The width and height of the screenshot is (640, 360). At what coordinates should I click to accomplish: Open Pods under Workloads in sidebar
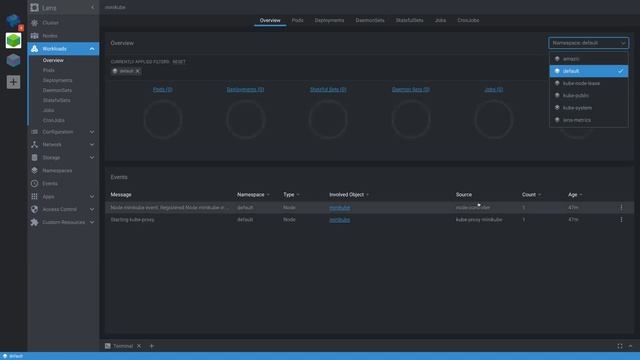point(49,70)
